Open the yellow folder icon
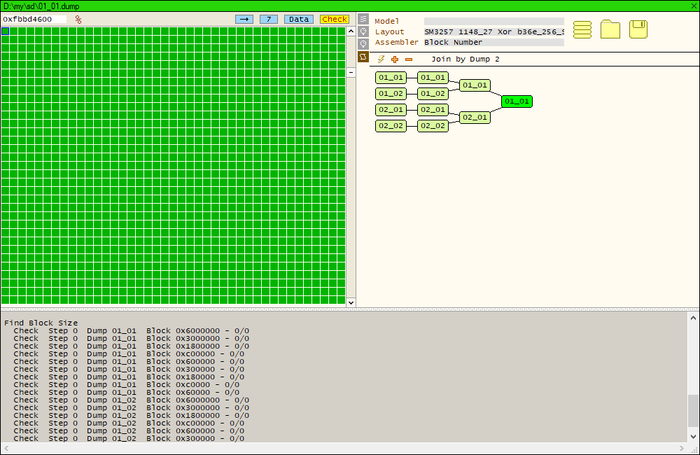Image resolution: width=700 pixels, height=455 pixels. point(611,30)
